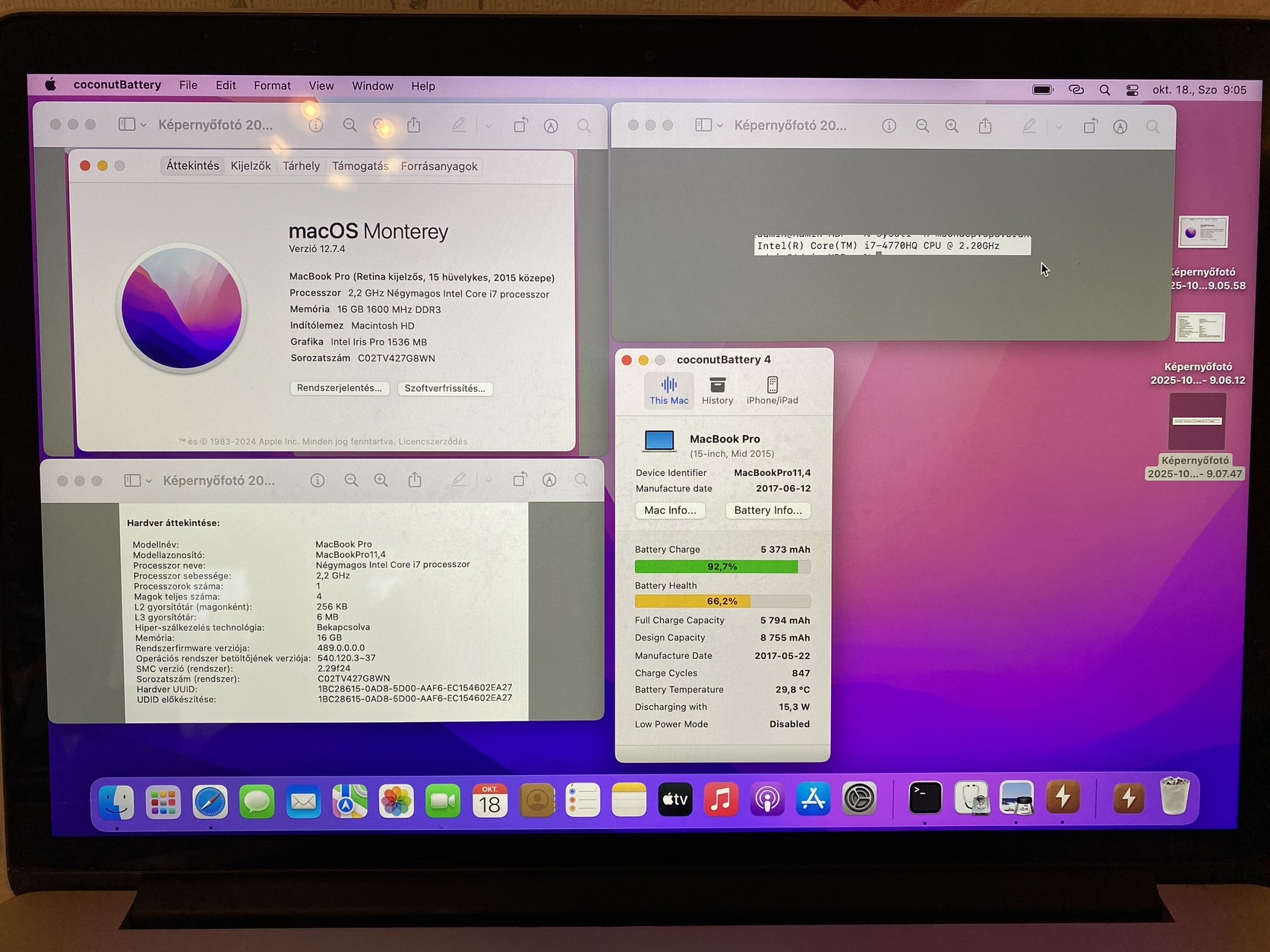Screen dimensions: 1270x952
Task: Toggle Highlight in the About This Mac Preview window
Action: [x=458, y=125]
